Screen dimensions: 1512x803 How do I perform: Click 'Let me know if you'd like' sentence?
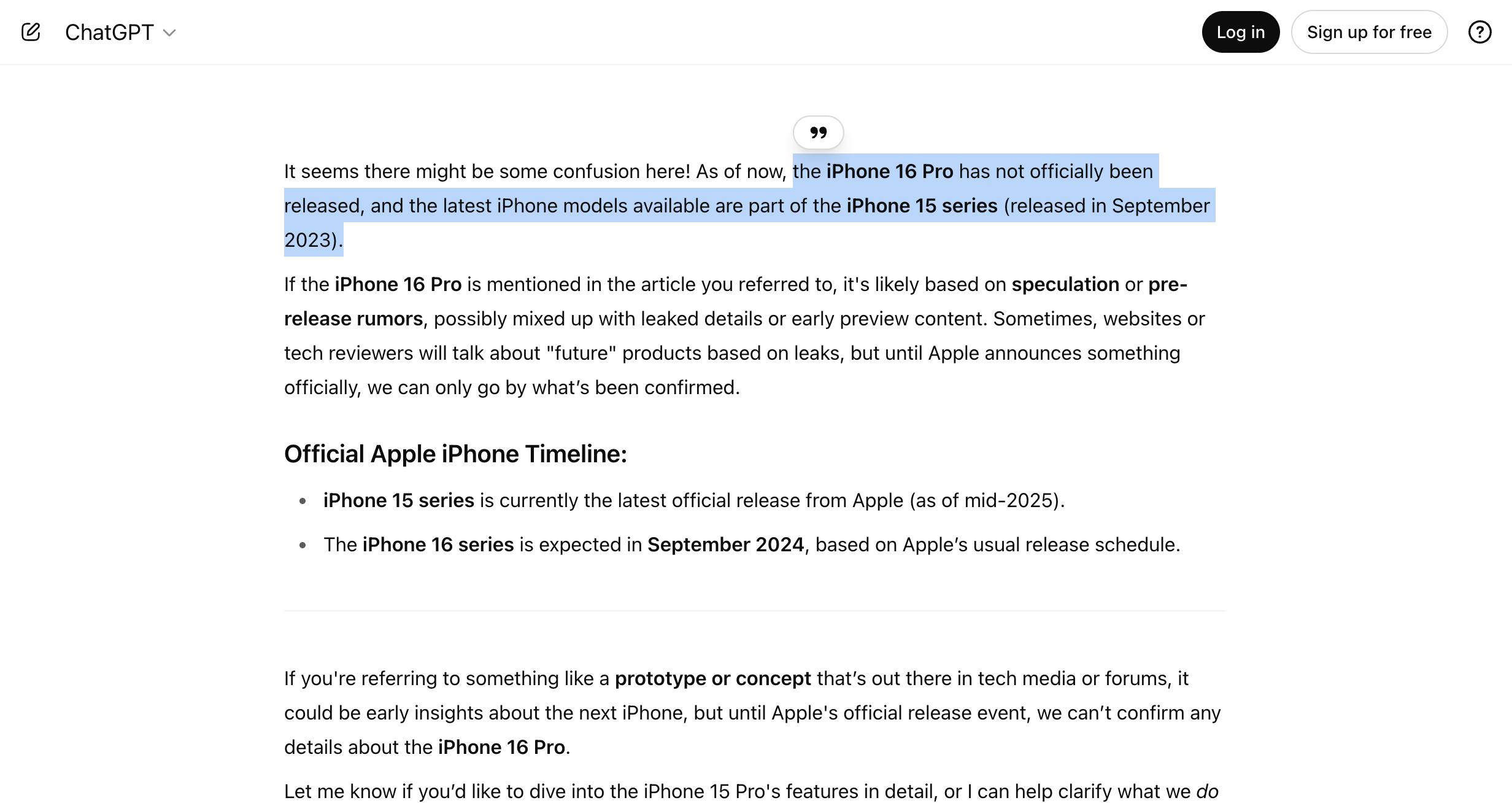click(x=751, y=791)
